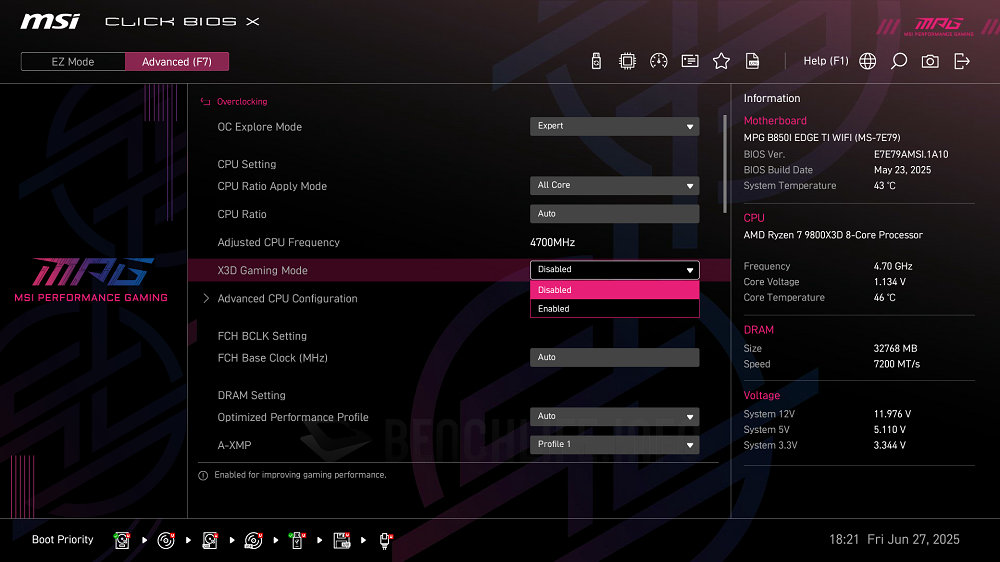Click DRAM Size 32768 MB value
The width and height of the screenshot is (1000, 562).
(x=895, y=348)
